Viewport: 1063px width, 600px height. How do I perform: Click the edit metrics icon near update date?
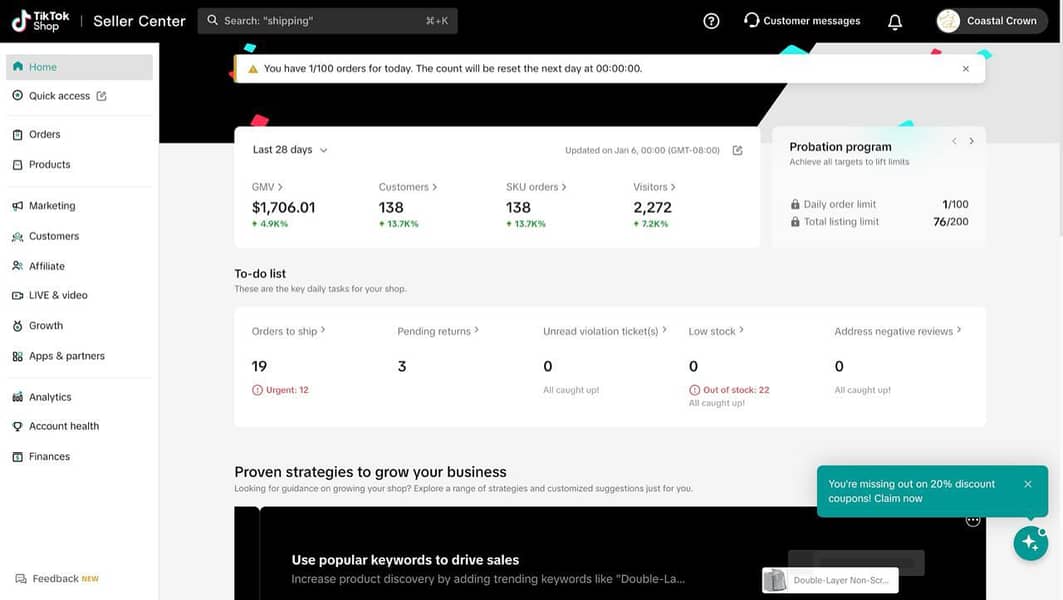[x=737, y=151]
